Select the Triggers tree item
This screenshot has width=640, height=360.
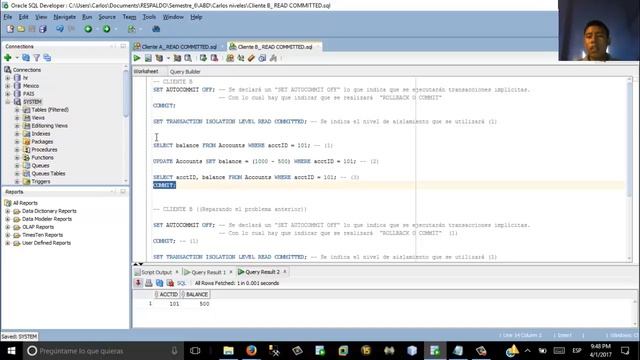[x=41, y=182]
